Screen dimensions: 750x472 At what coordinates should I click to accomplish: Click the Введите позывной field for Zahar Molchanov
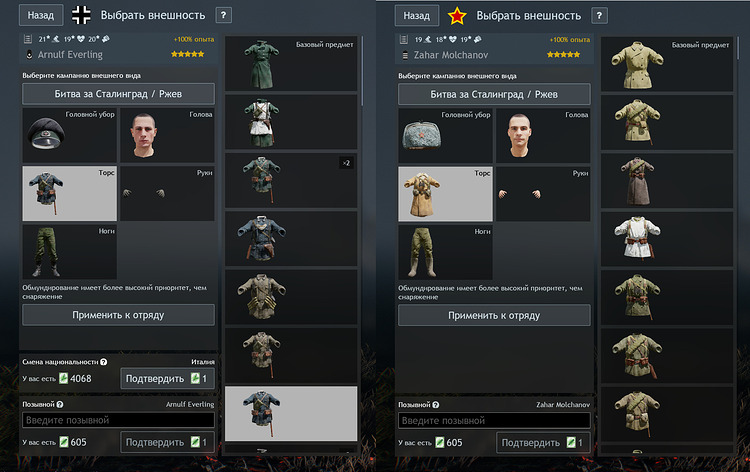[x=494, y=421]
